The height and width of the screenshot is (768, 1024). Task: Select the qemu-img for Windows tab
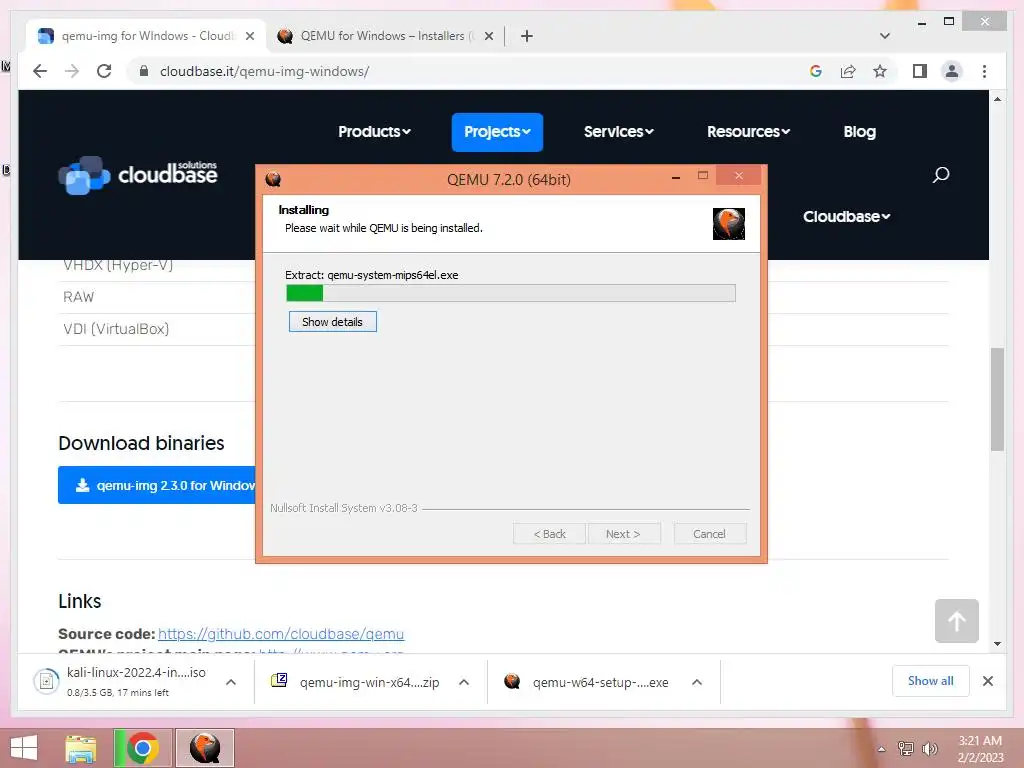click(147, 36)
